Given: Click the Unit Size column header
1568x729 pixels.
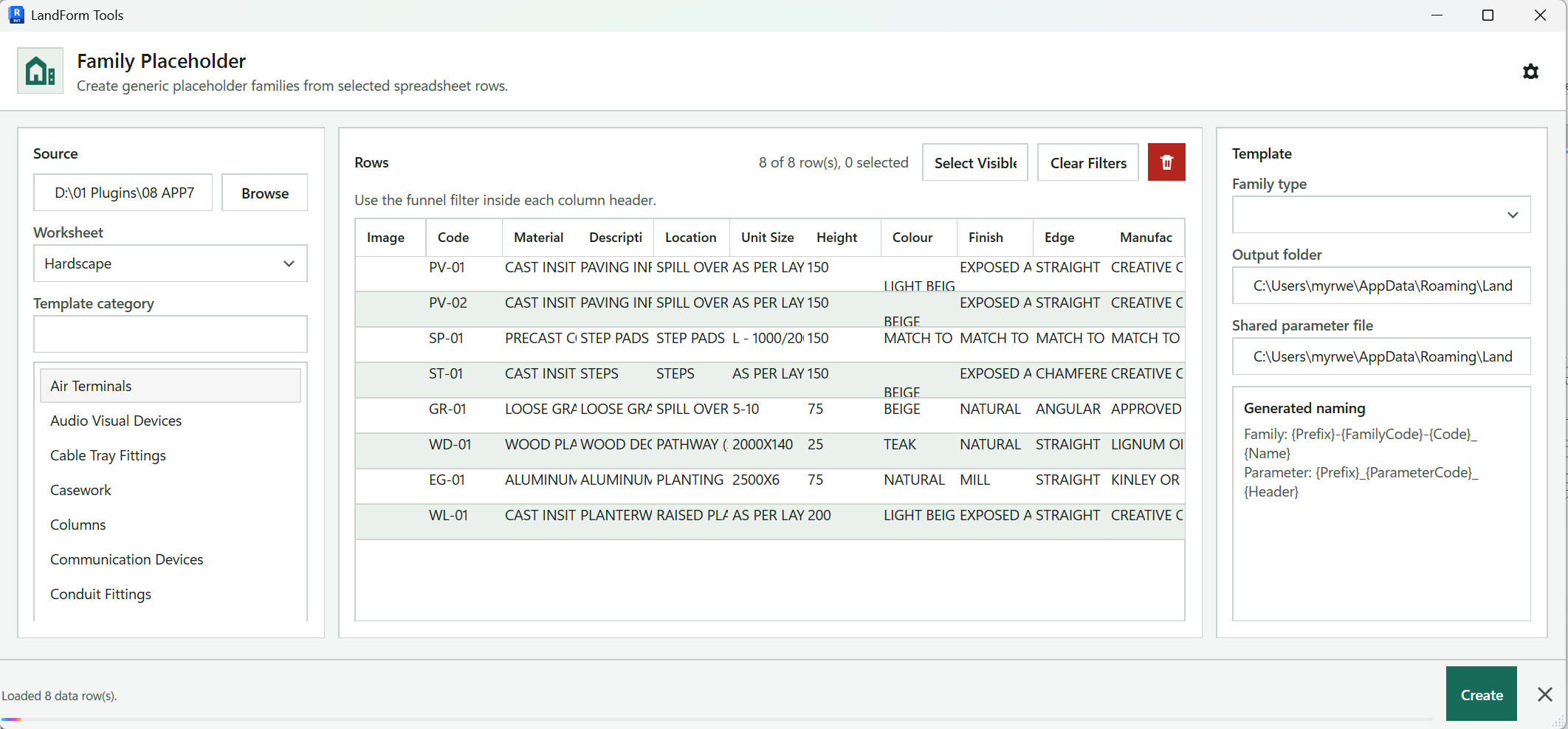Looking at the screenshot, I should click(x=768, y=238).
